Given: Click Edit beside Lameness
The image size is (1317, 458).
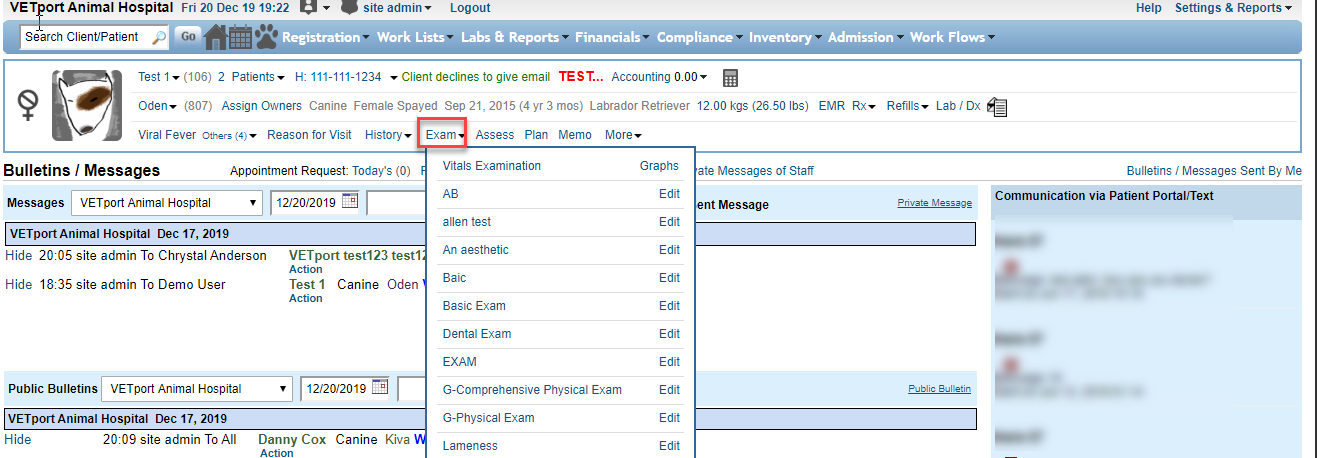Looking at the screenshot, I should tap(669, 446).
